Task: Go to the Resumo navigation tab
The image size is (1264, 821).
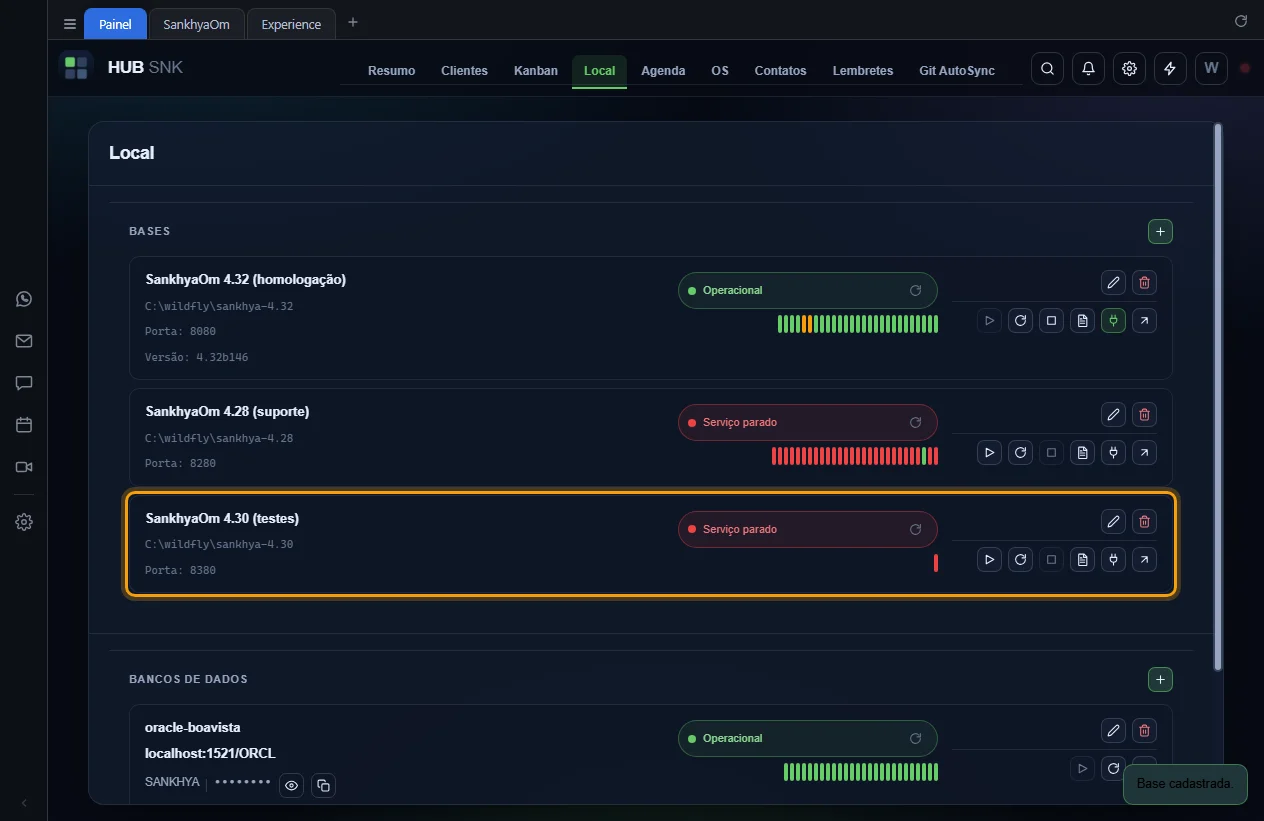Action: 391,71
